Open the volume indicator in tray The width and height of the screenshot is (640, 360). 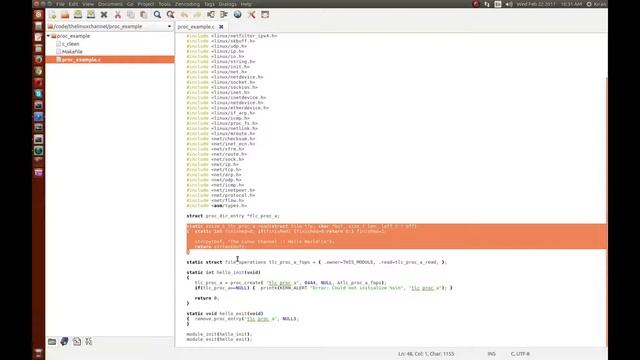[509, 4]
